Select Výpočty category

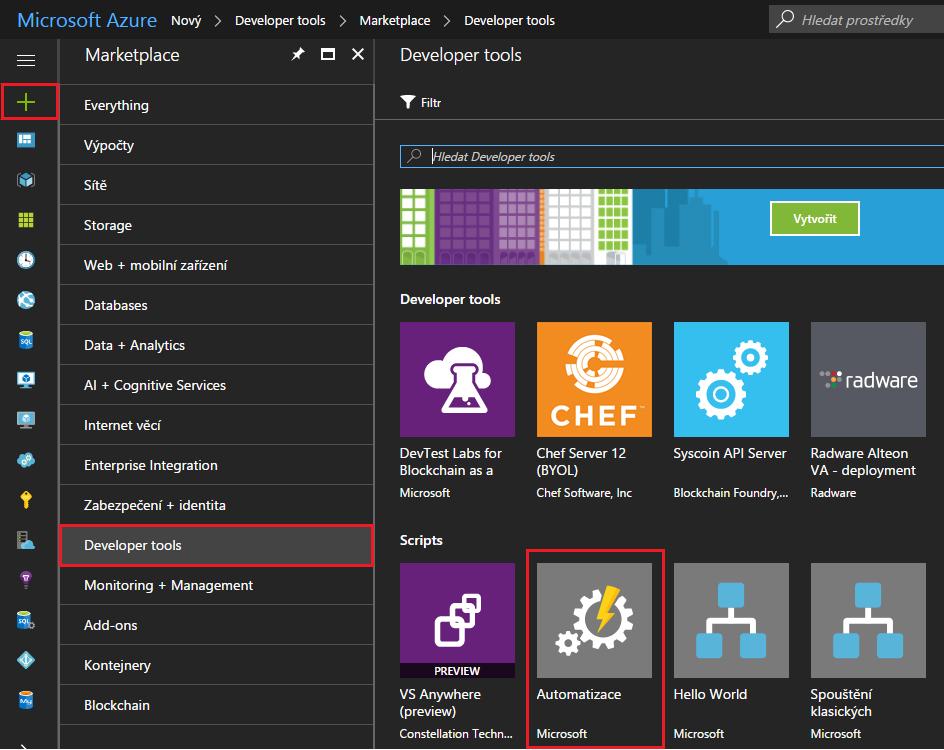coord(217,145)
